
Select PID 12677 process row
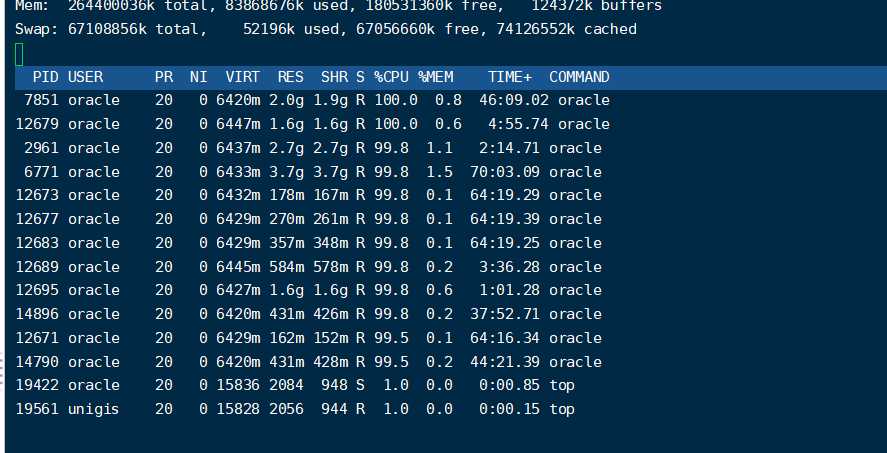308,219
